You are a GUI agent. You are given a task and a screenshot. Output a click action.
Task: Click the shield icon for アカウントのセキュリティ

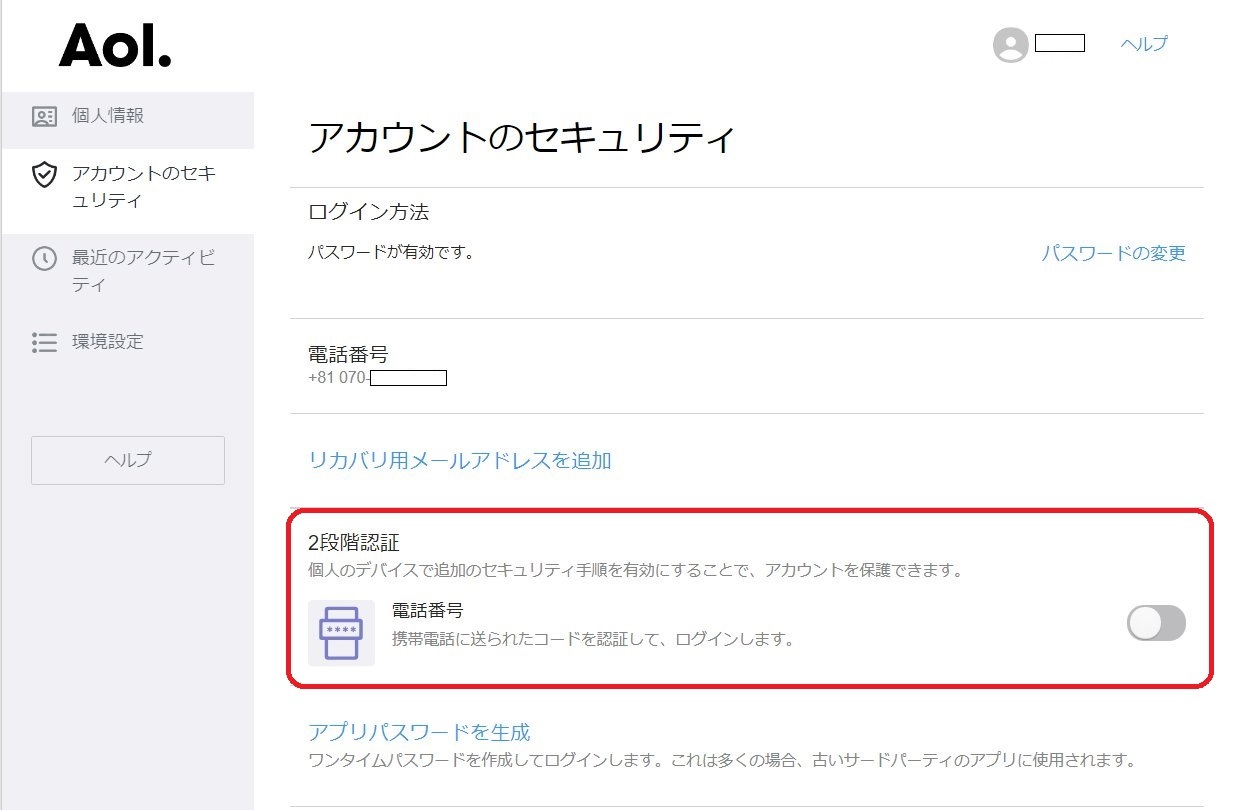tap(44, 176)
